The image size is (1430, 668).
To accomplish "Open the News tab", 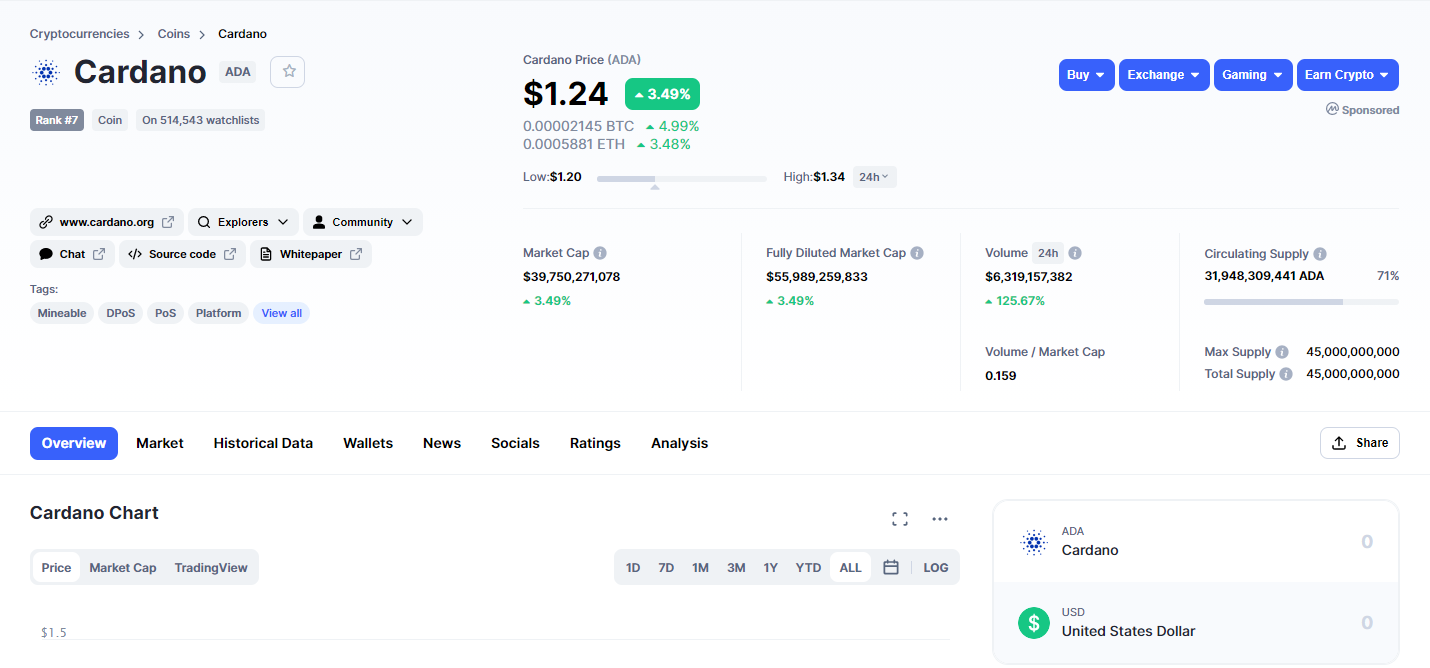I will [442, 443].
